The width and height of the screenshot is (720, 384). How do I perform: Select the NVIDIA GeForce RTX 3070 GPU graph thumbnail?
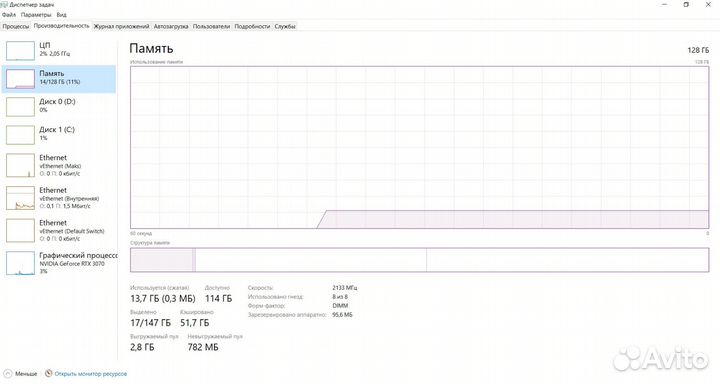click(20, 263)
